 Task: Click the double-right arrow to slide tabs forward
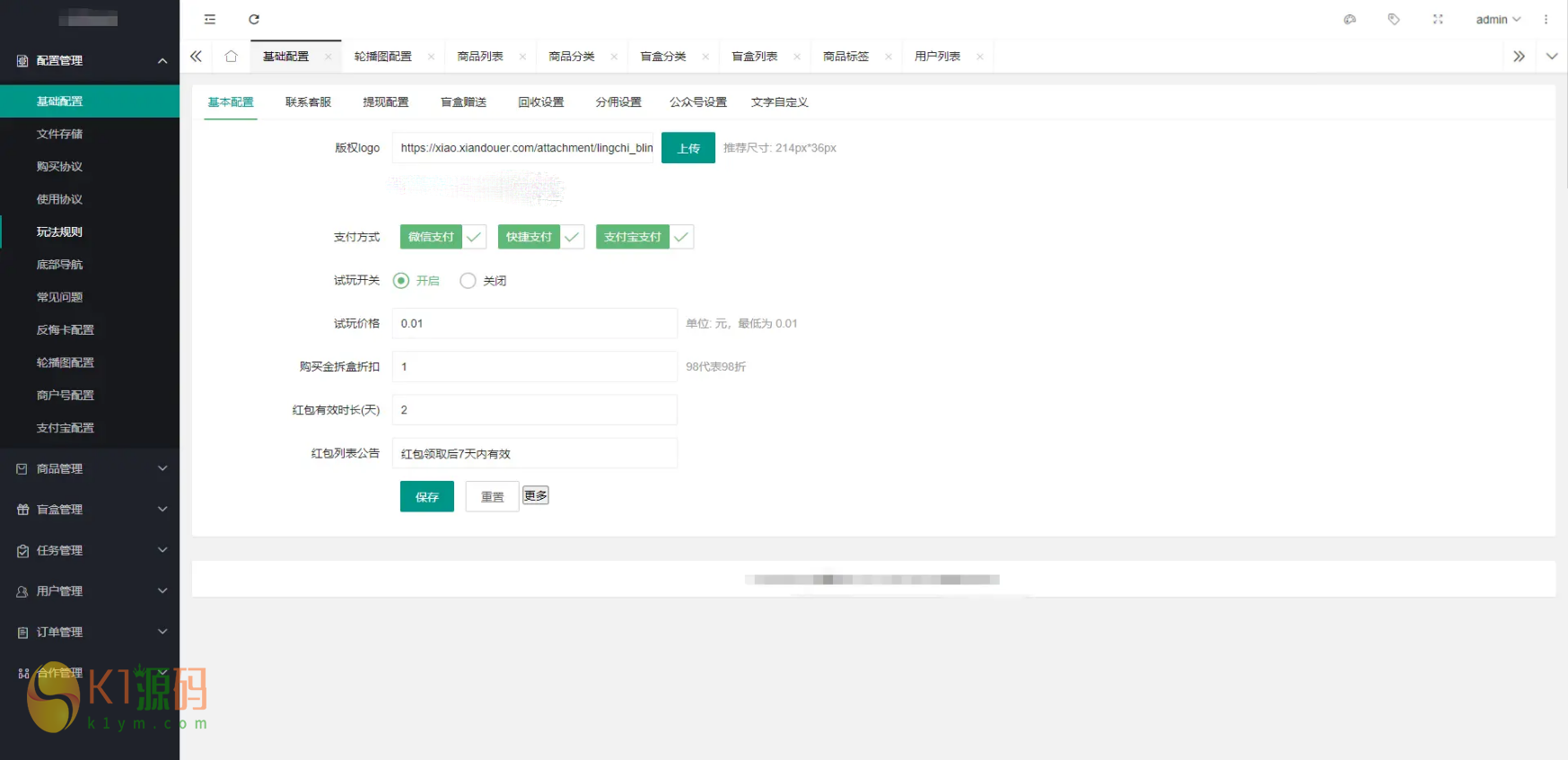[x=1519, y=57]
